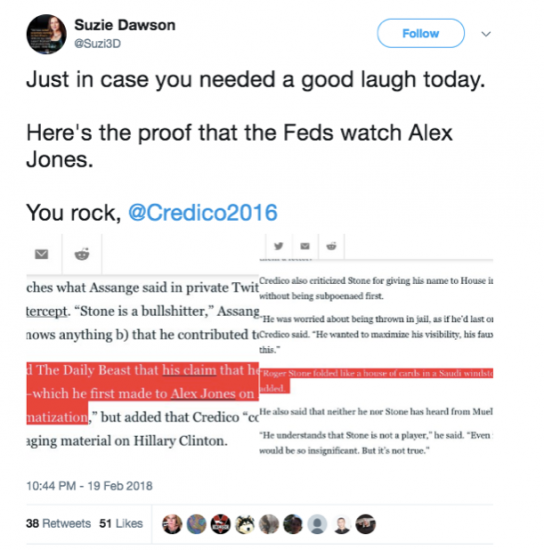The image size is (544, 550).
Task: Click the last liker avatar in row
Action: tap(366, 524)
